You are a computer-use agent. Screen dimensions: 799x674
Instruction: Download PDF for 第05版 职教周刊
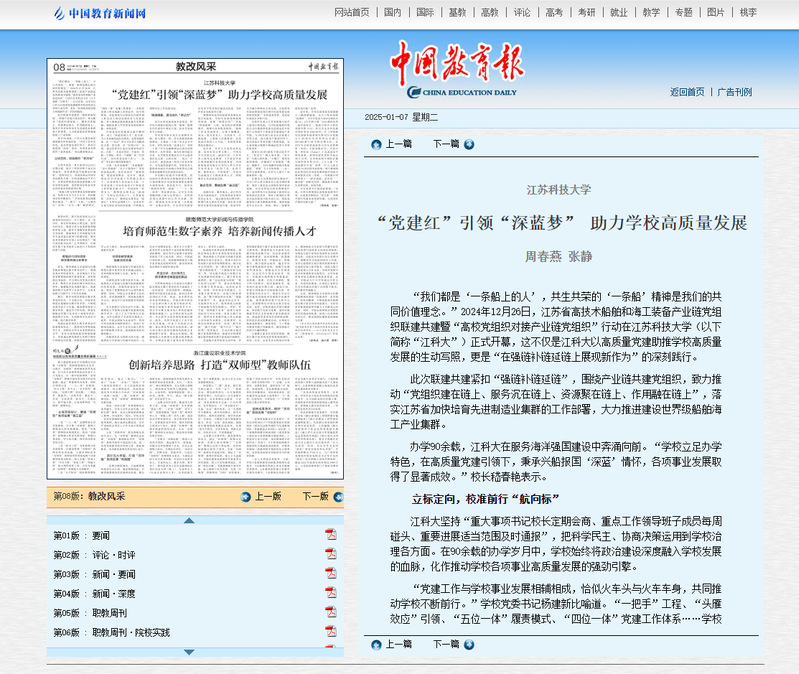(x=330, y=612)
